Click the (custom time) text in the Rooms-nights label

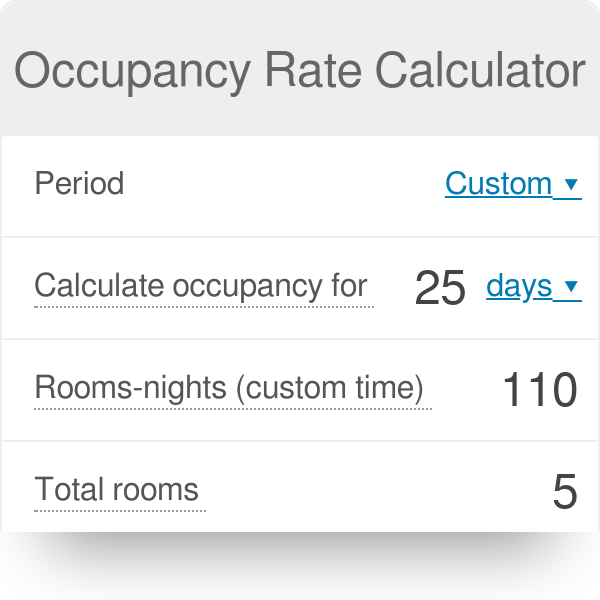(x=330, y=388)
